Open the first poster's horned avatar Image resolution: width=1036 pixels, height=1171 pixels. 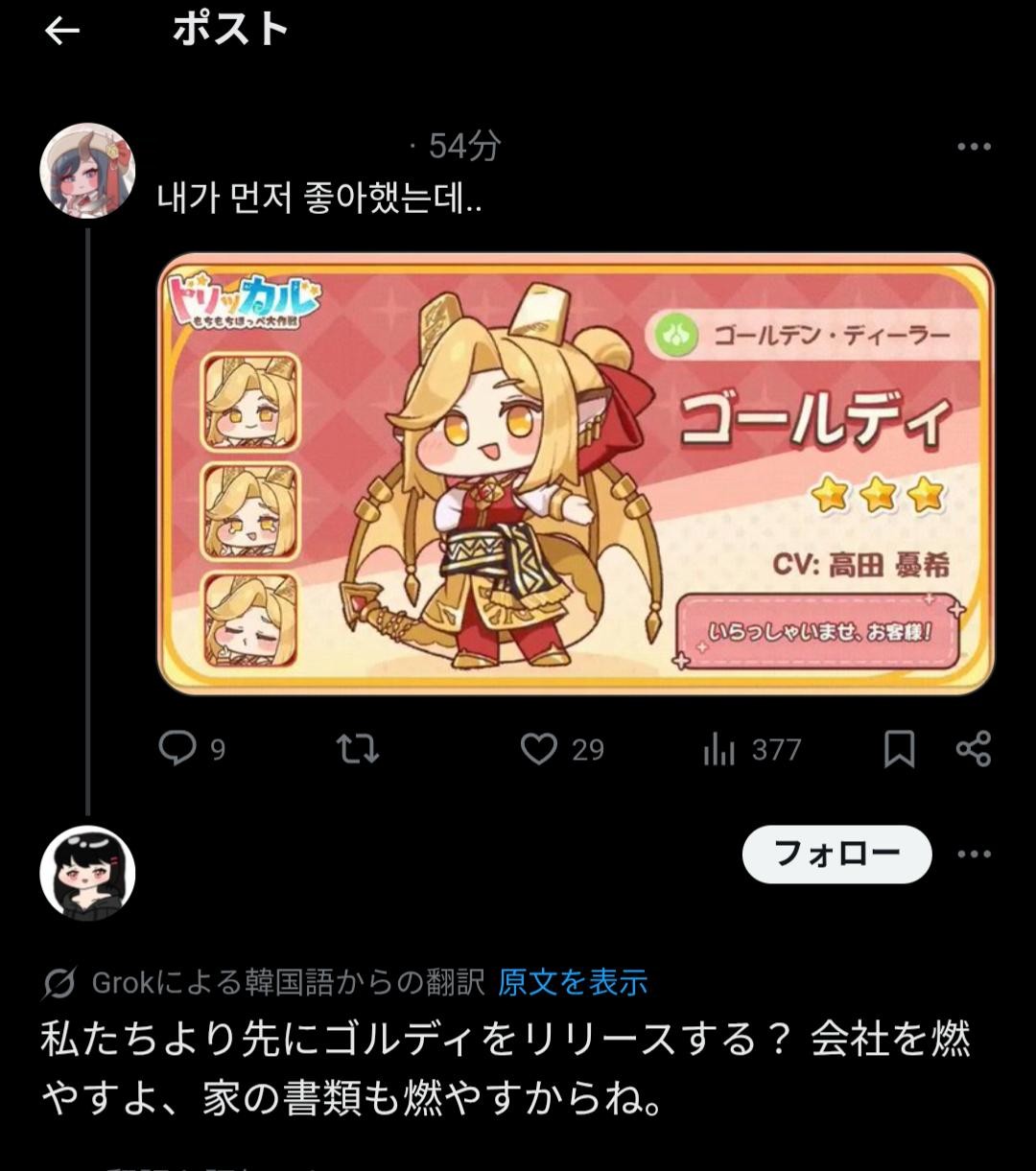coord(87,171)
